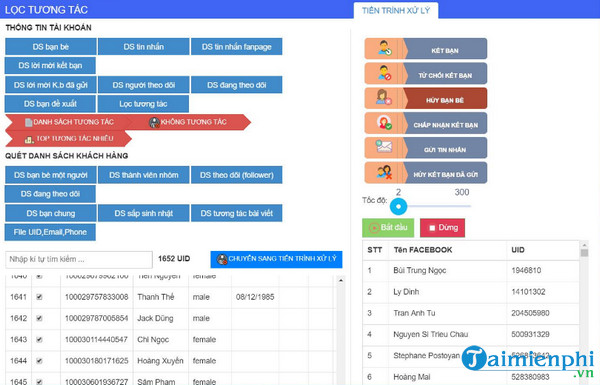
Task: Select Hủy kết bạn đã gửi action
Action: (426, 173)
